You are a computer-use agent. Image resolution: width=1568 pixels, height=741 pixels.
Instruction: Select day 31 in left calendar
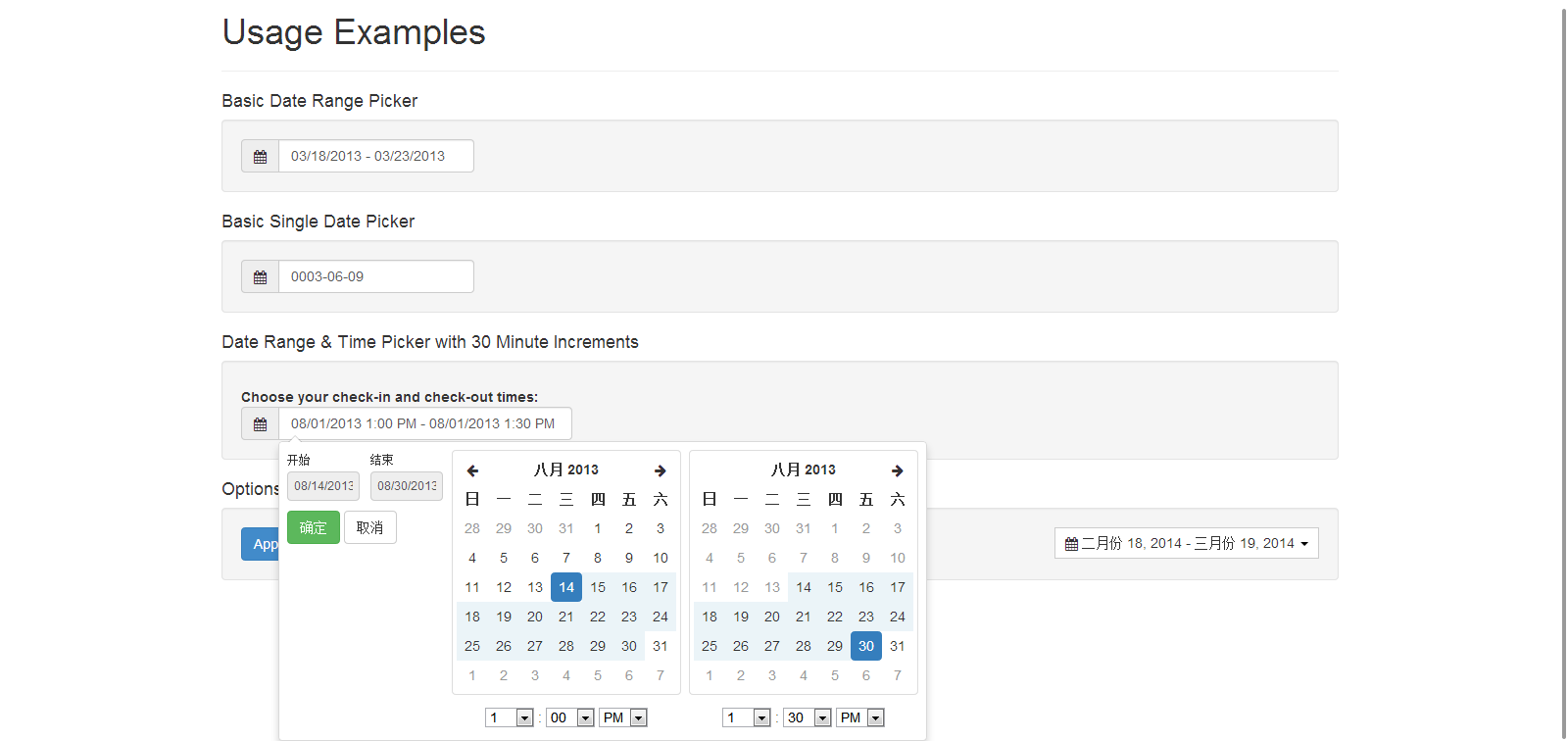click(661, 646)
